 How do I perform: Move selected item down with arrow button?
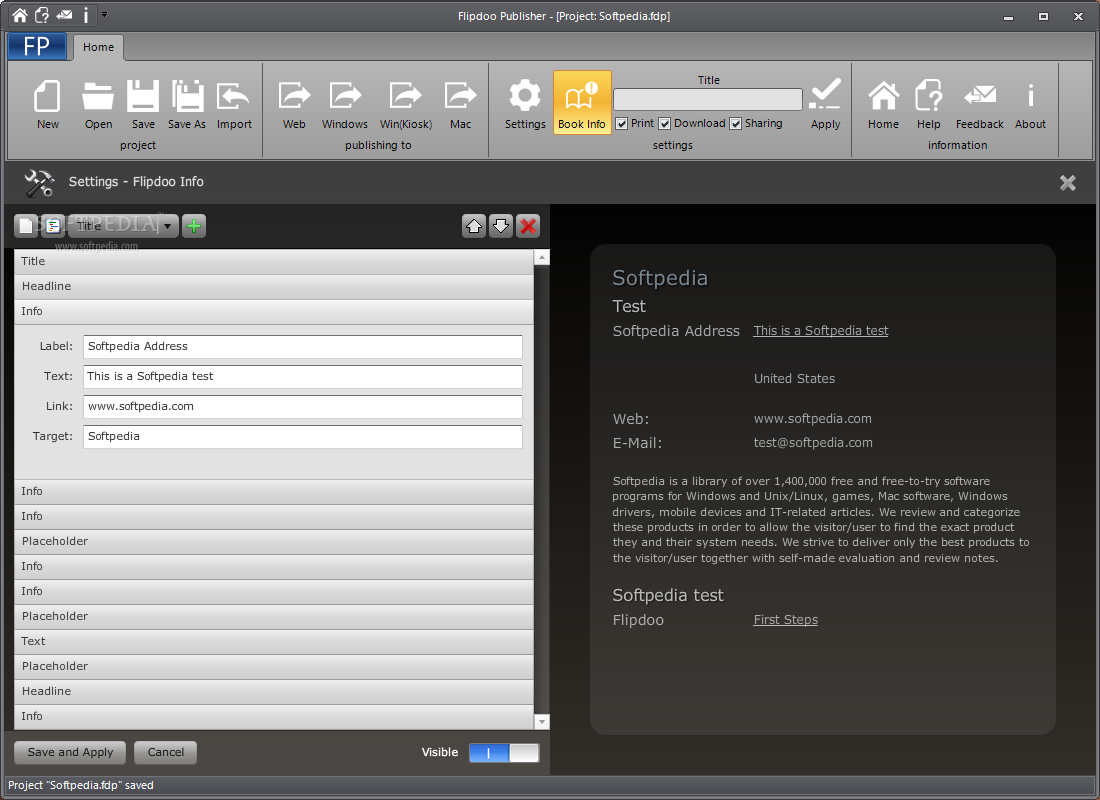pos(501,226)
